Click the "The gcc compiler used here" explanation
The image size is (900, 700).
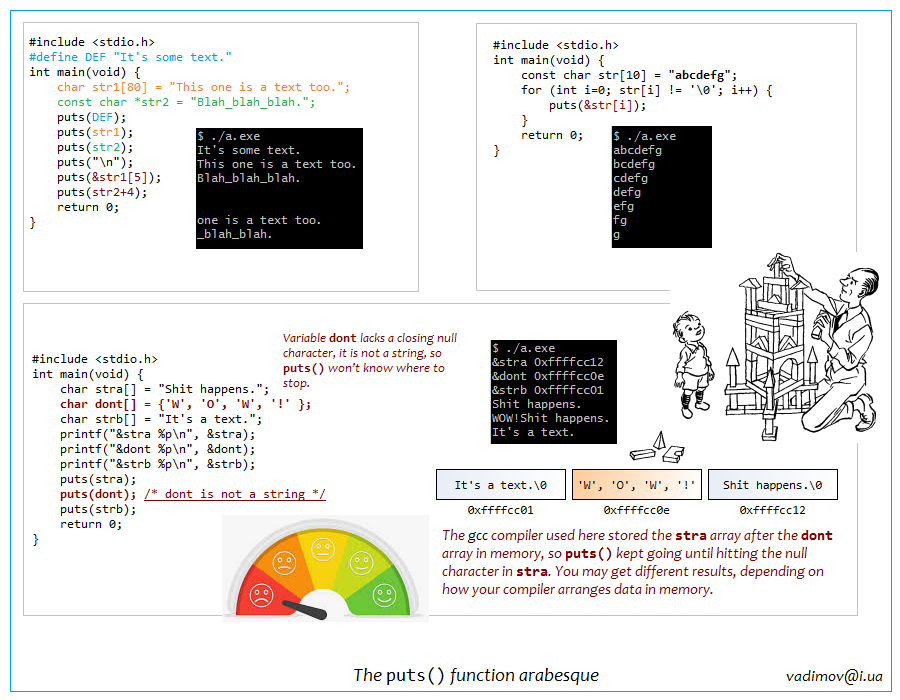pos(637,562)
